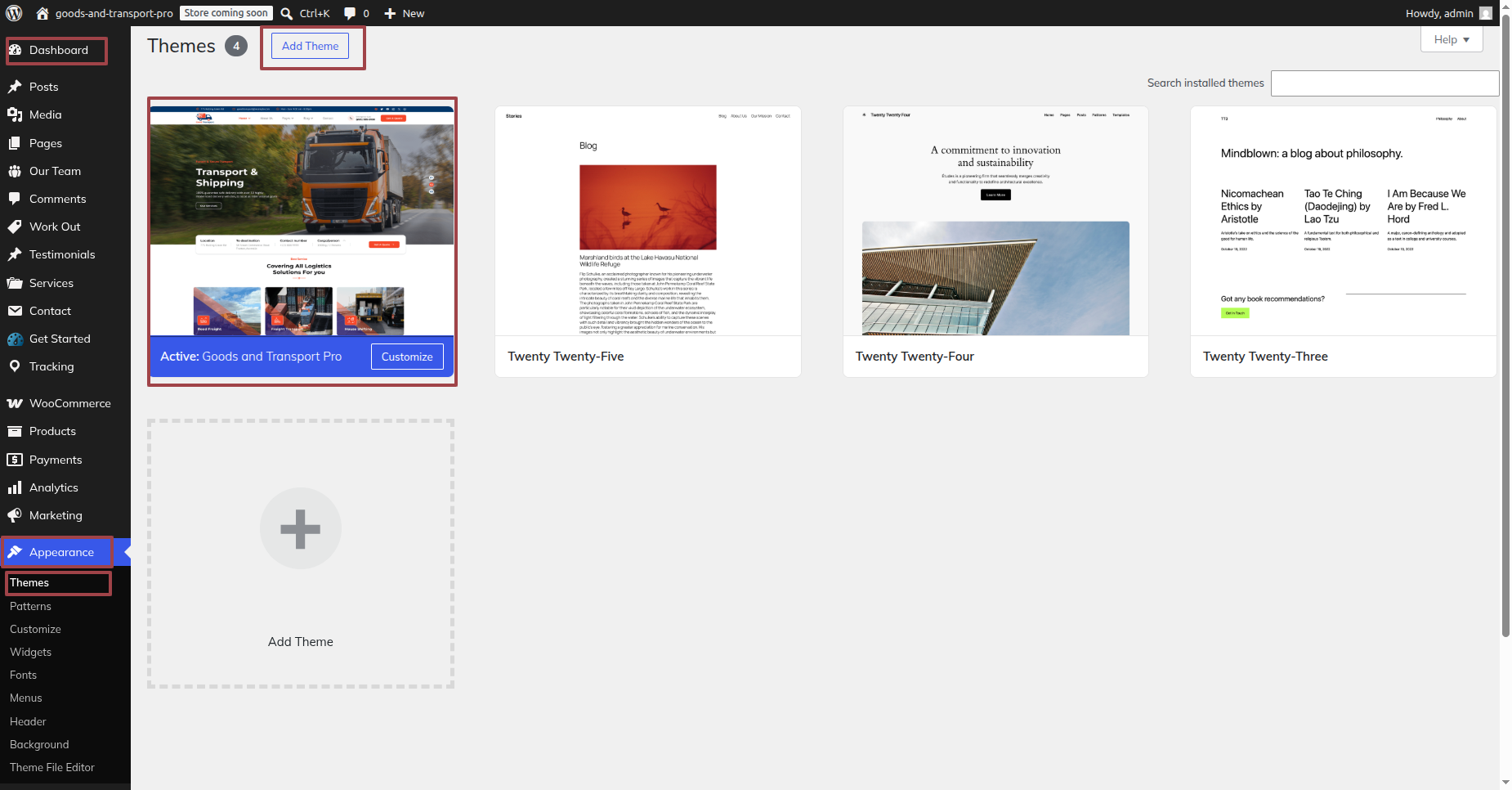Expand the Help dropdown
This screenshot has height=790, width=1512.
1452,39
